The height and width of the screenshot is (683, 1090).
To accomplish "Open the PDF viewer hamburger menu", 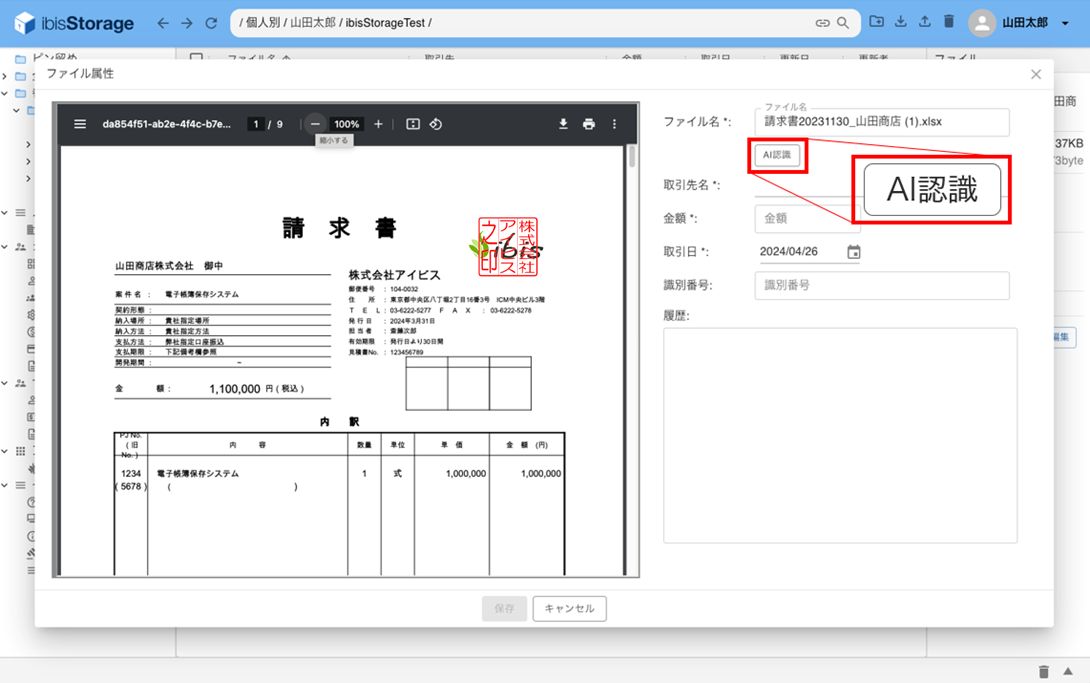I will coord(78,124).
